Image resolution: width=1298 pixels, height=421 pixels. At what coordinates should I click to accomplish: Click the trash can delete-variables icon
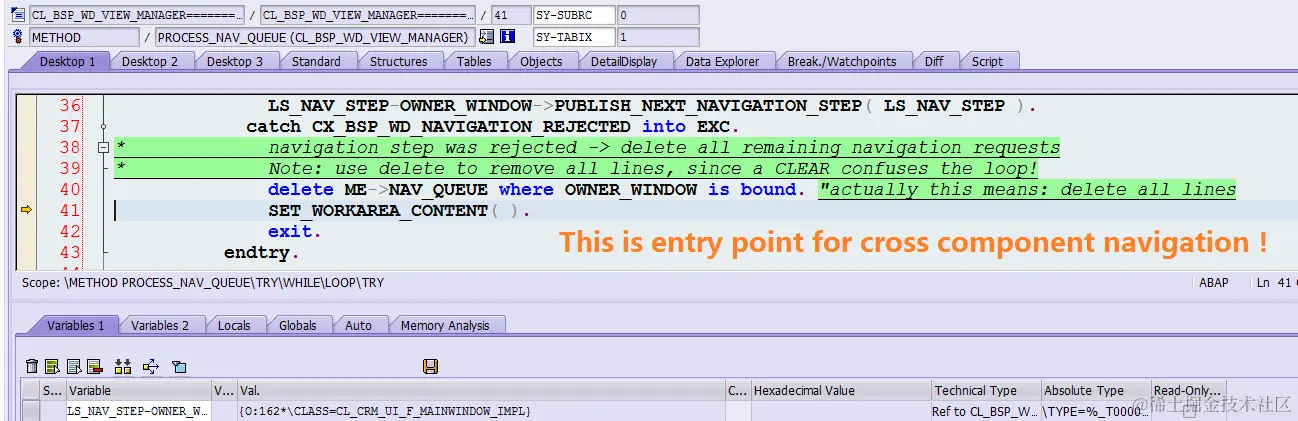tap(32, 366)
